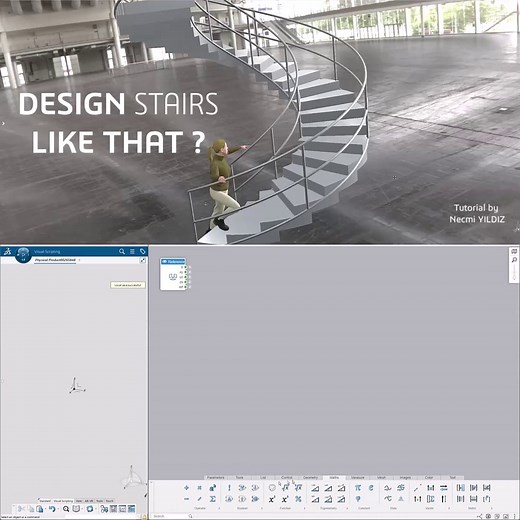Click the bottom output port of Reference node
The width and height of the screenshot is (520, 520).
pos(186,287)
